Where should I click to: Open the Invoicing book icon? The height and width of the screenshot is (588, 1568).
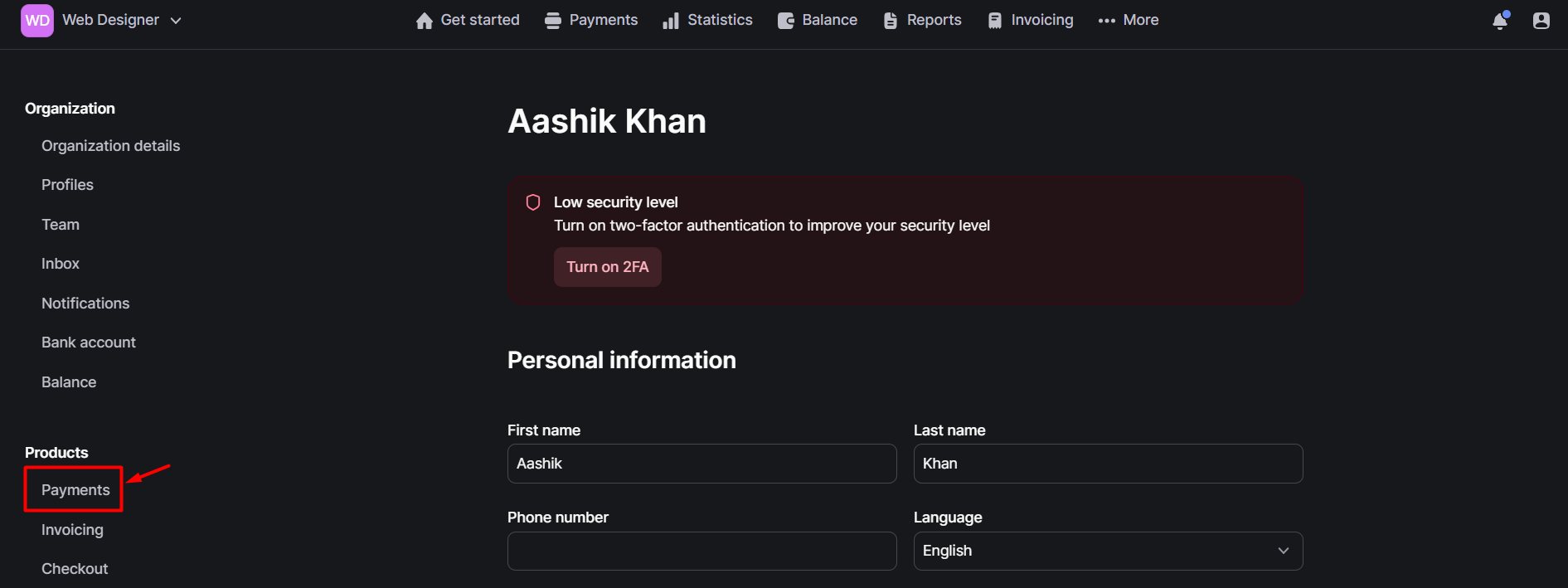click(993, 20)
